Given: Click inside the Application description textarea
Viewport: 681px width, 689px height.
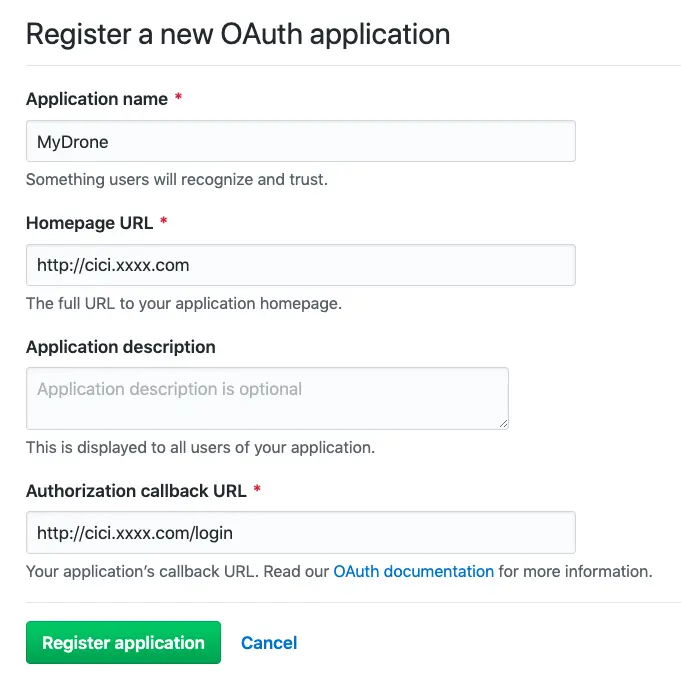Looking at the screenshot, I should (267, 398).
